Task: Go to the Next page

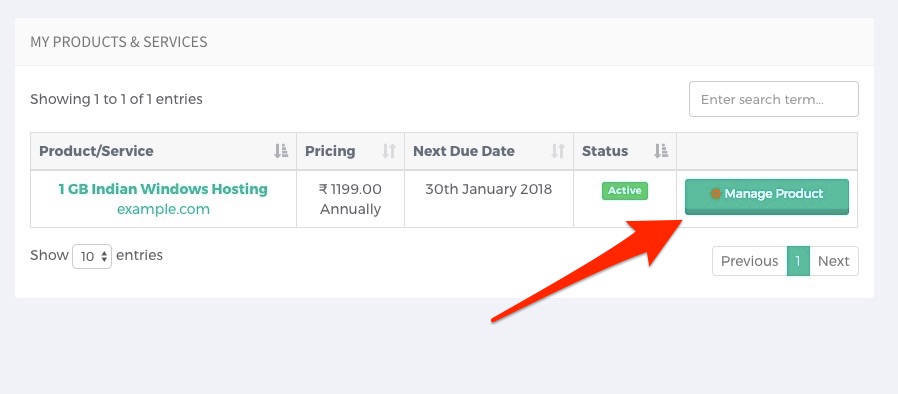Action: tap(833, 261)
